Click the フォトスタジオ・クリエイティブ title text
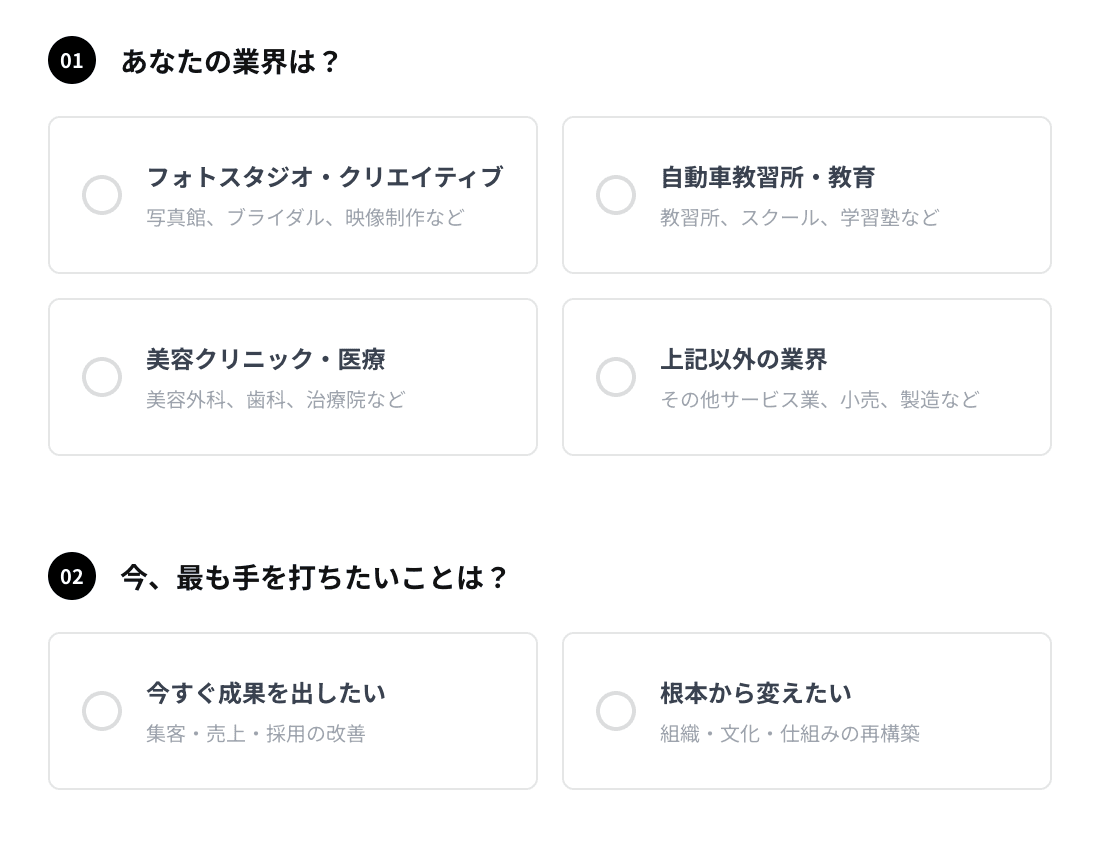 pos(324,177)
